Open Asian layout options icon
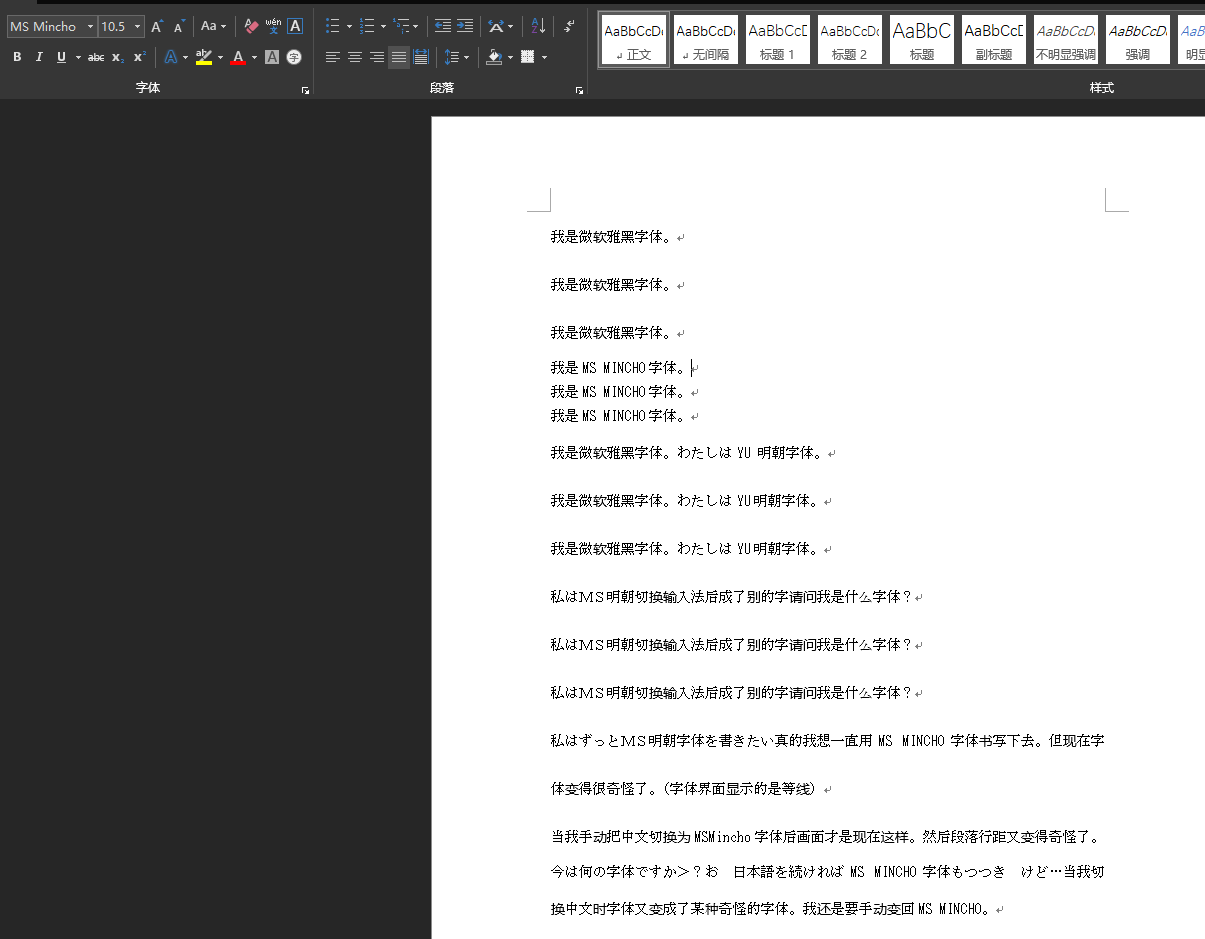1205x939 pixels. [496, 27]
